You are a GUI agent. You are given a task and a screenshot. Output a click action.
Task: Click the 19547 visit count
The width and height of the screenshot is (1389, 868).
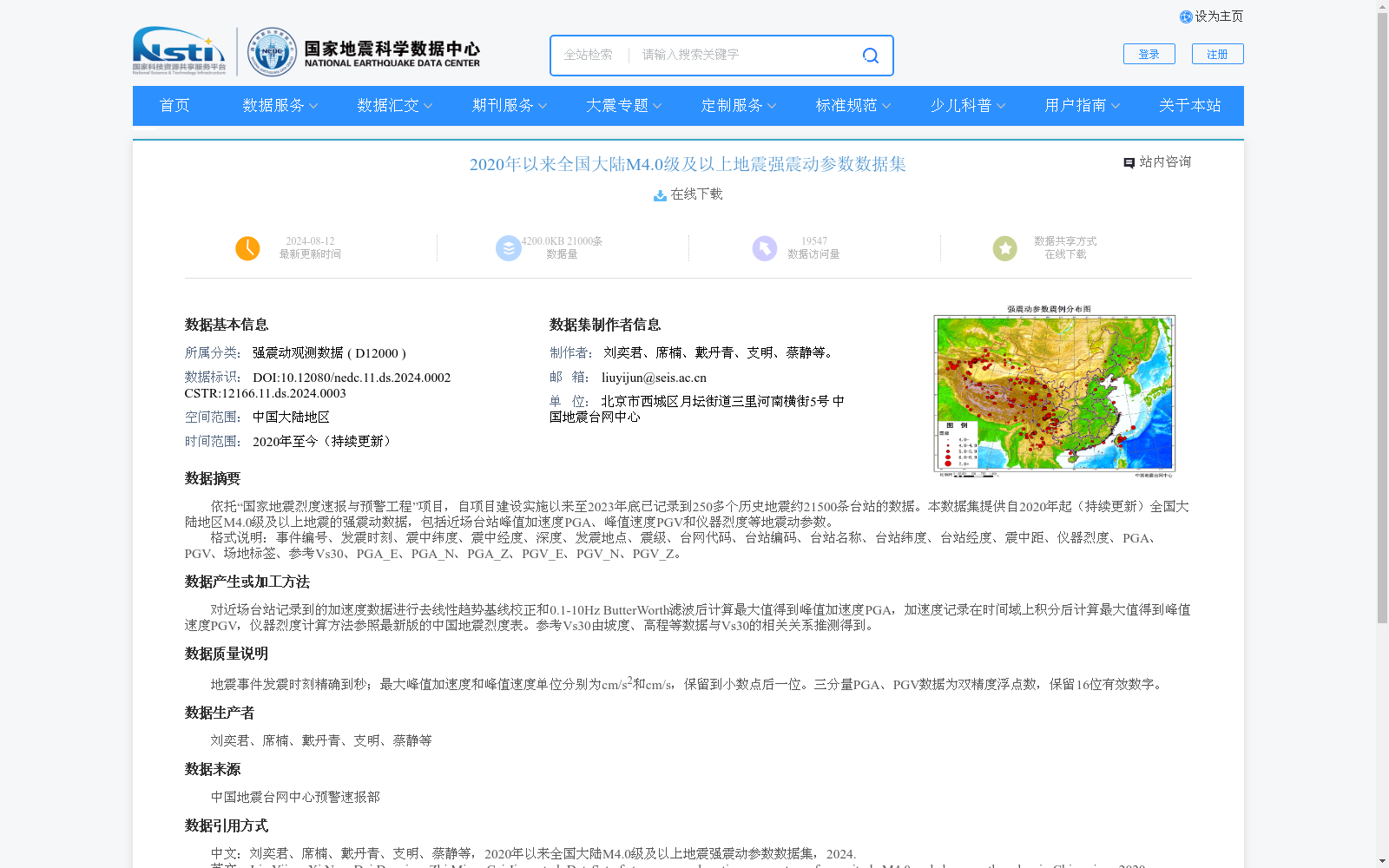(x=814, y=241)
